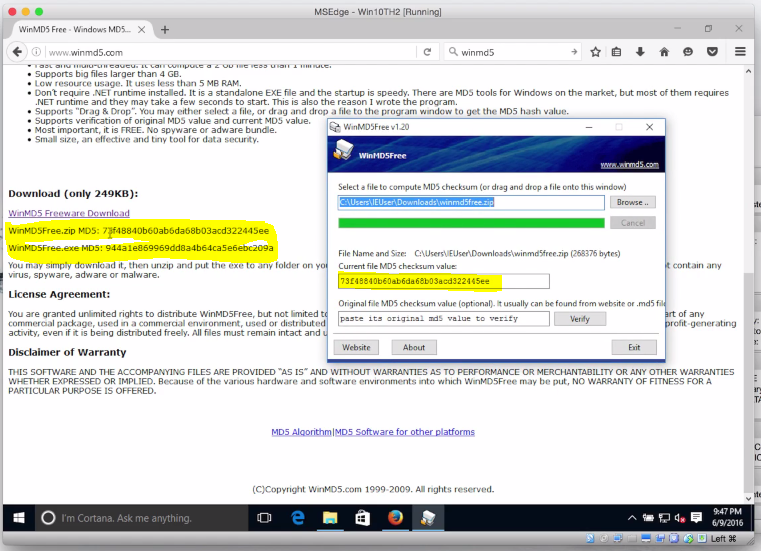Go to Firefox home page icon
761x551 pixels.
click(x=664, y=52)
